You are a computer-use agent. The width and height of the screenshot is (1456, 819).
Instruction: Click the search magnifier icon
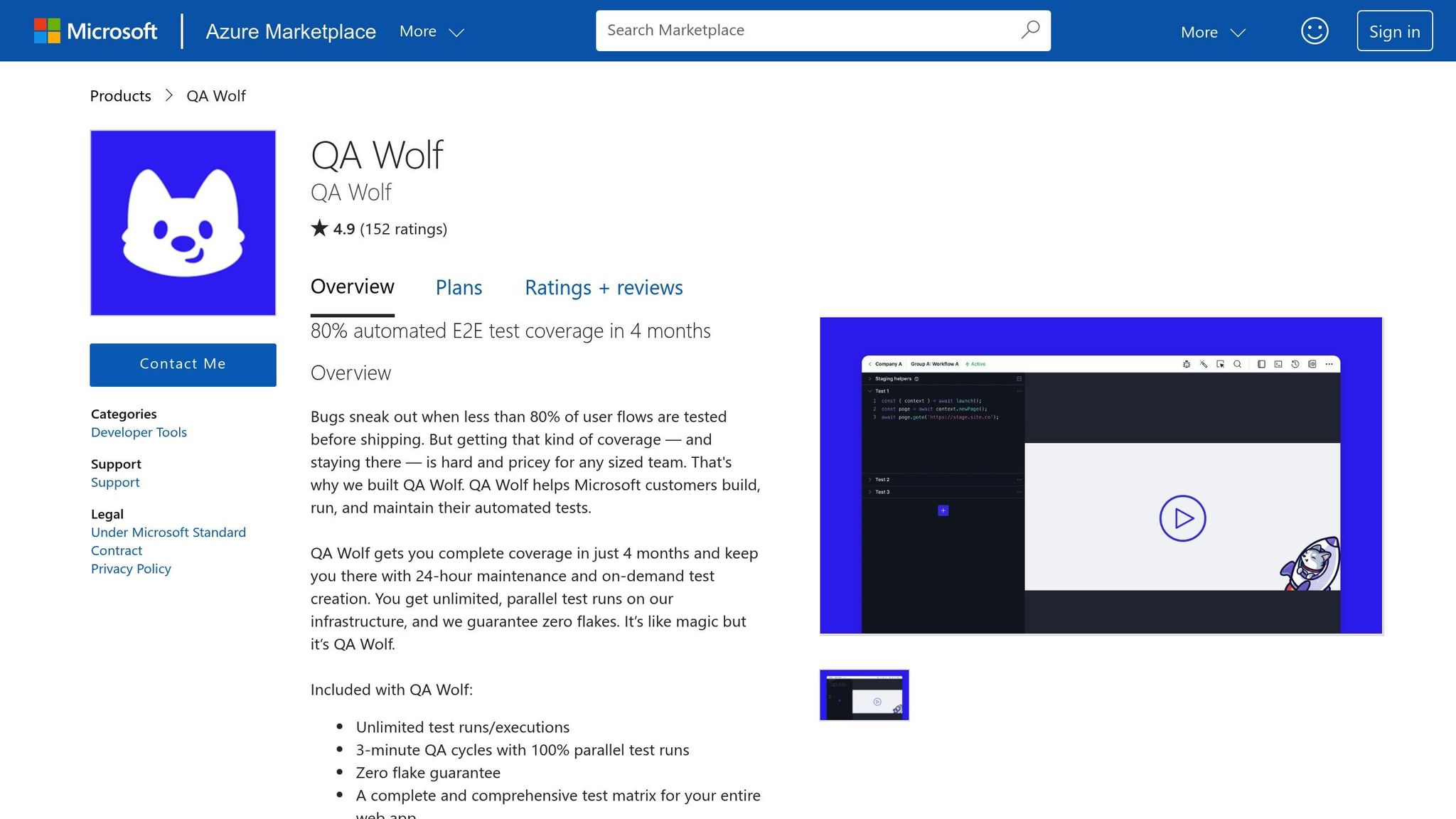coord(1030,30)
